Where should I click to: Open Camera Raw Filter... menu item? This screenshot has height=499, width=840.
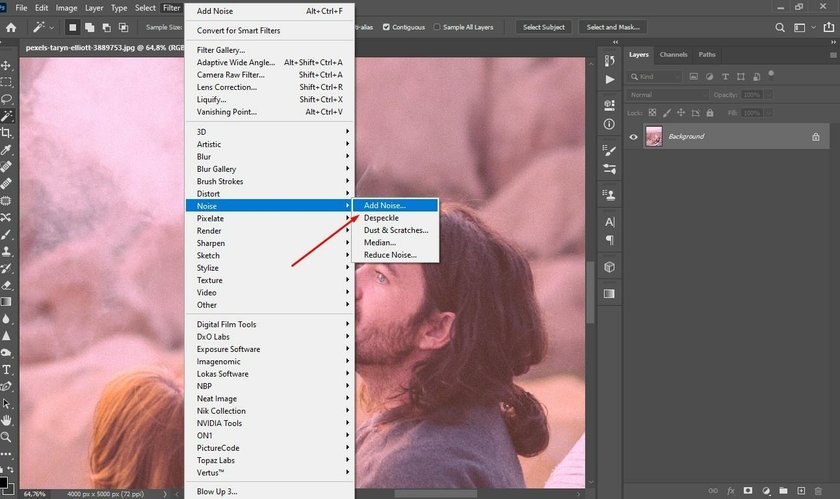(x=269, y=75)
